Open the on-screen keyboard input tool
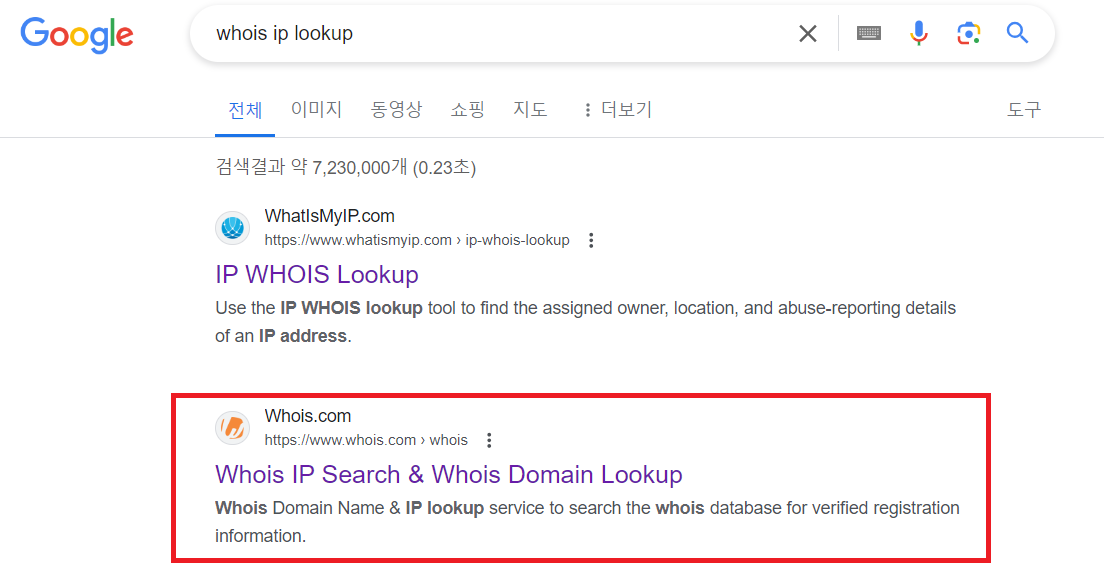The image size is (1104, 574). pos(869,33)
